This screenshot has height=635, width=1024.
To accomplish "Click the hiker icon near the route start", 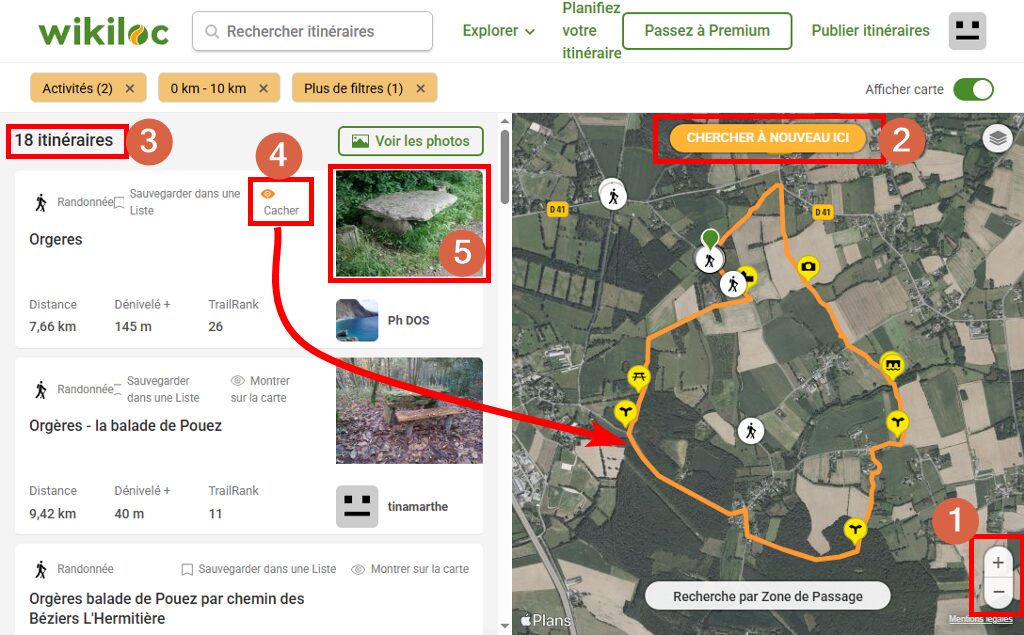I will pyautogui.click(x=710, y=258).
